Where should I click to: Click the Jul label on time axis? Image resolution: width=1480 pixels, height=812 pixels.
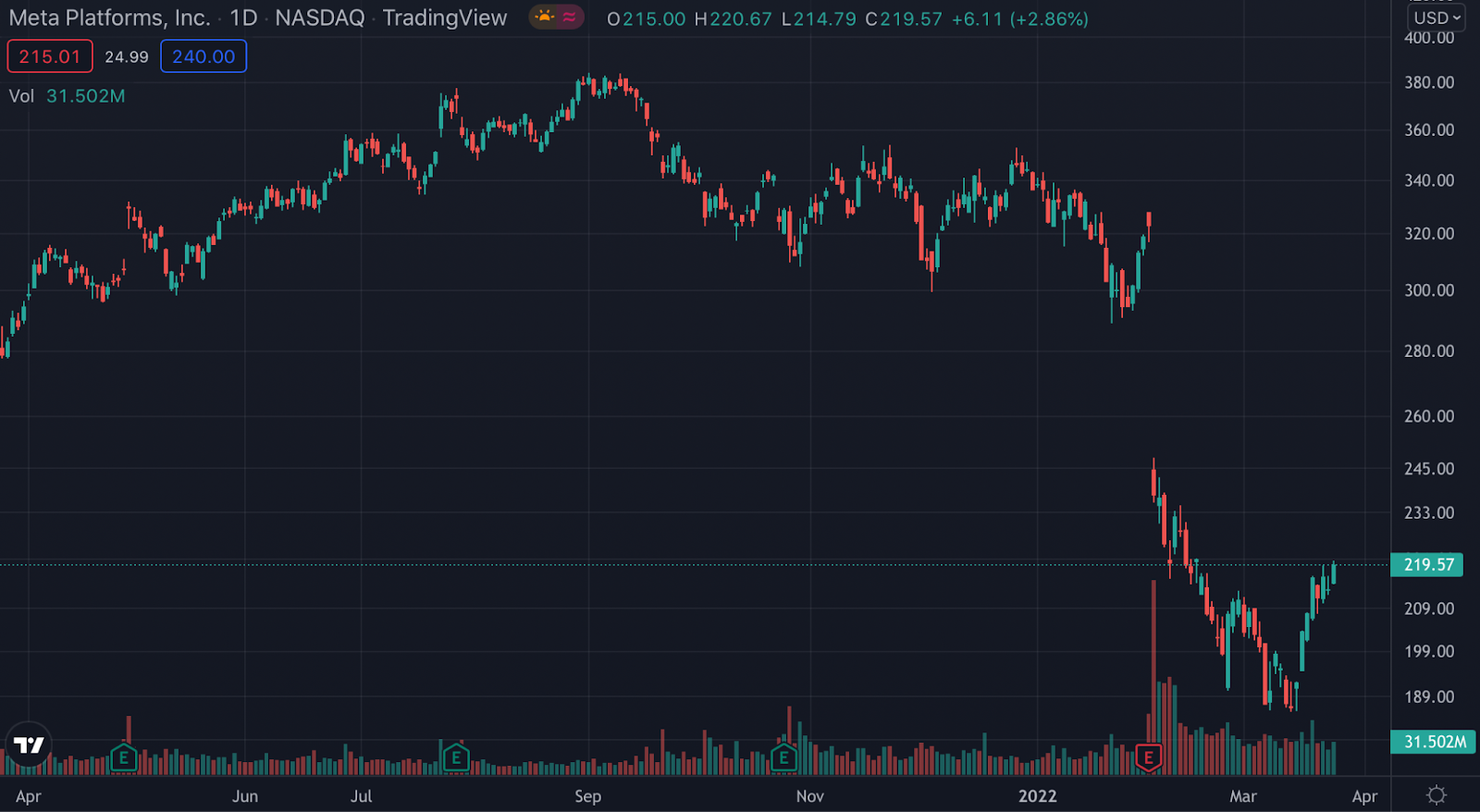362,796
